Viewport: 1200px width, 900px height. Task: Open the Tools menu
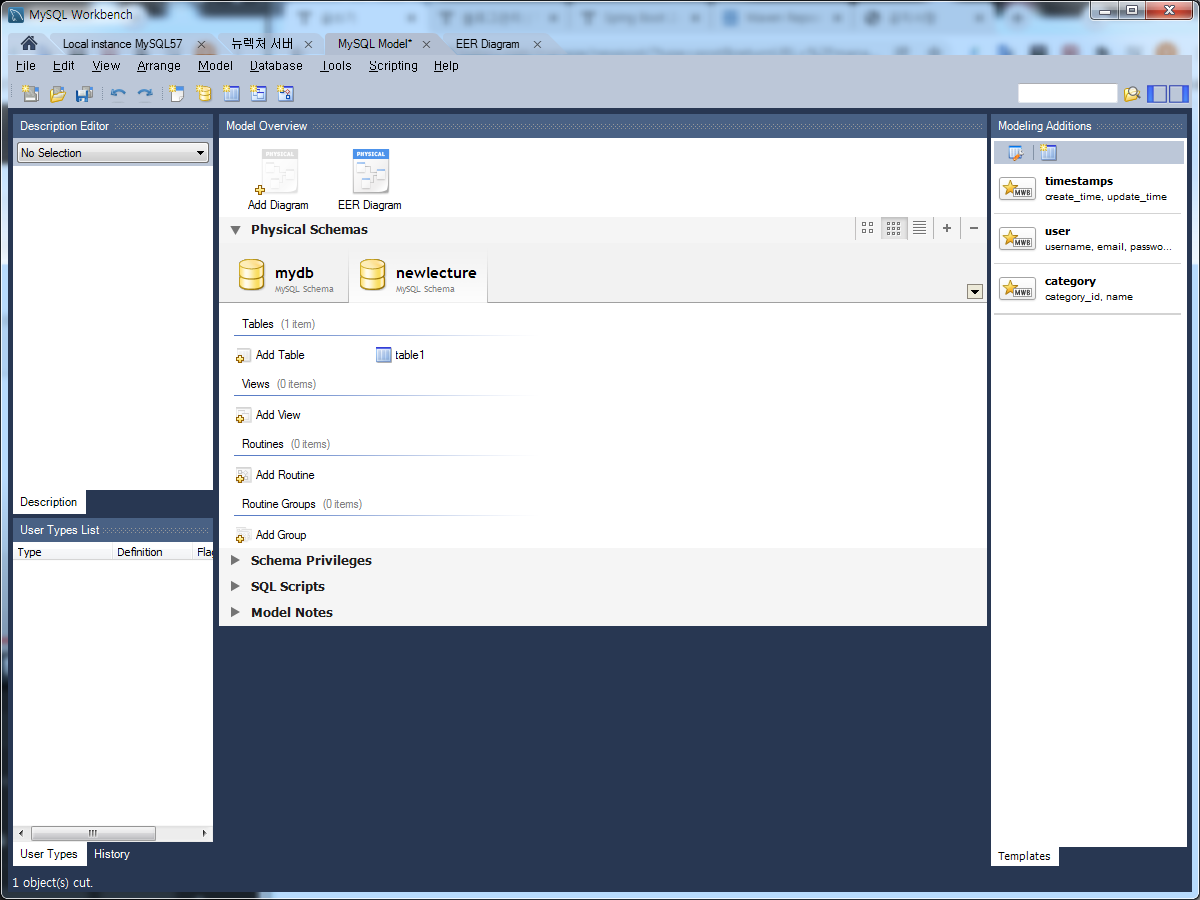[x=336, y=66]
